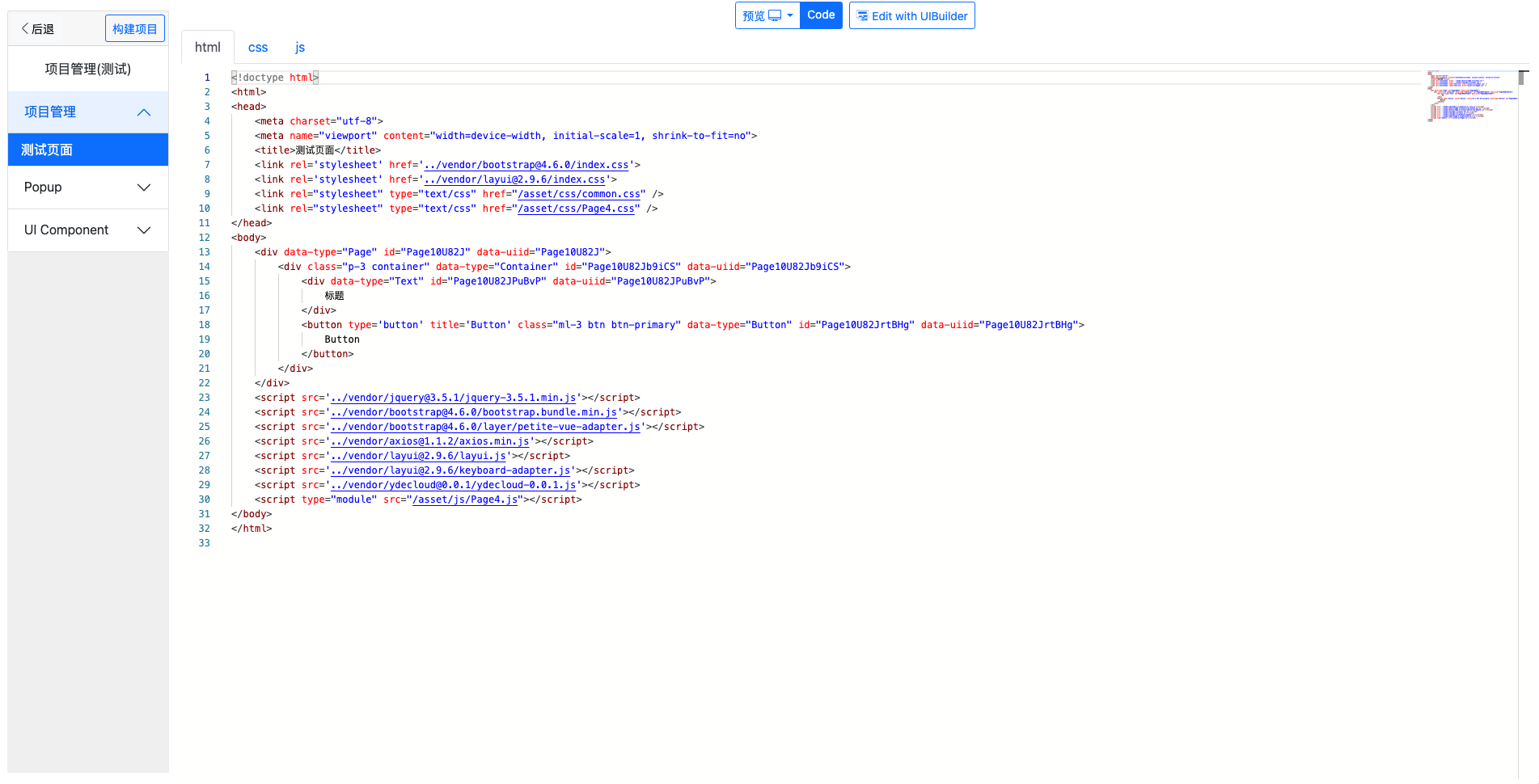1539x784 pixels.
Task: Click the </button> closing tag line
Action: pos(328,354)
